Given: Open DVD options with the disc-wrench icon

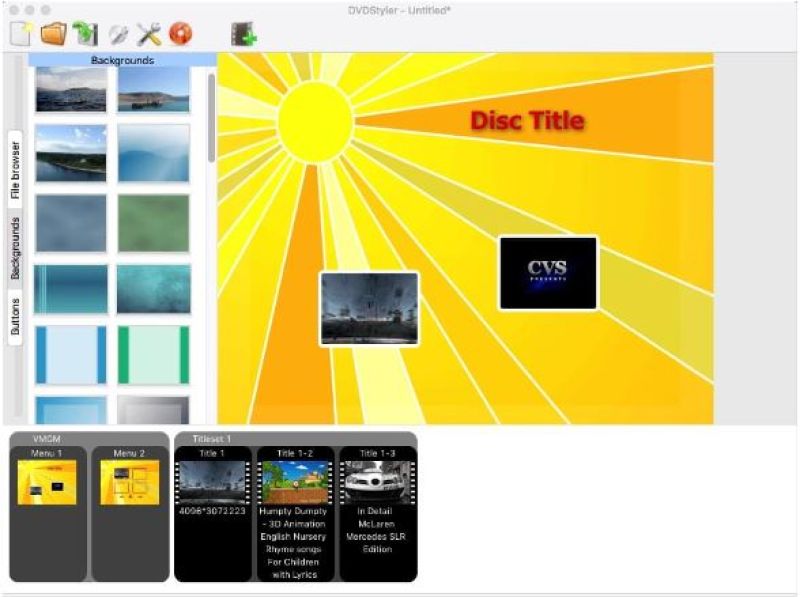Looking at the screenshot, I should tap(118, 34).
